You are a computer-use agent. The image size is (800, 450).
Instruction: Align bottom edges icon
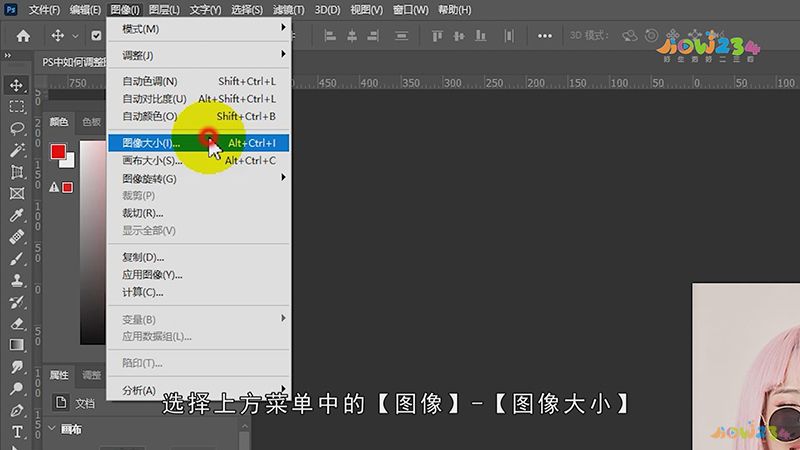pos(480,36)
